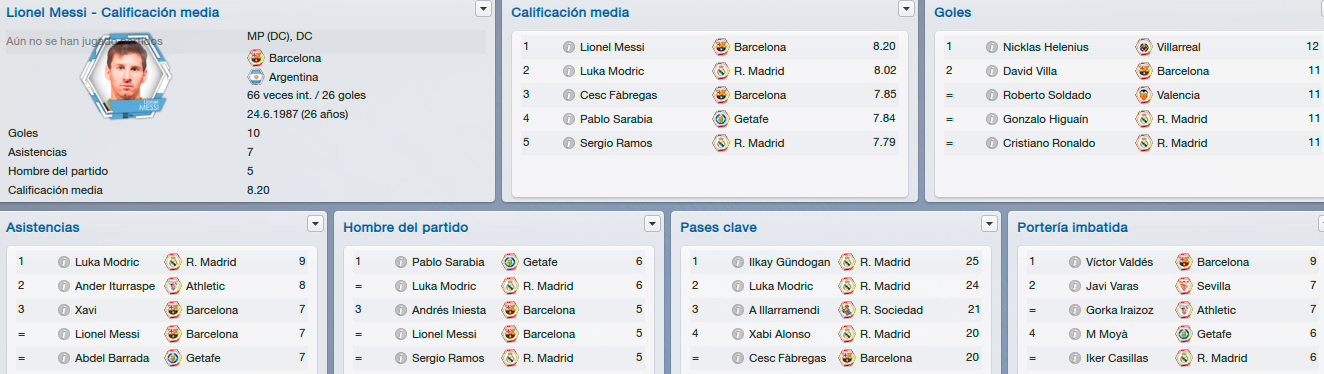Expand Pases clave panel dropdown arrow
This screenshot has width=1324, height=374.
pyautogui.click(x=990, y=223)
